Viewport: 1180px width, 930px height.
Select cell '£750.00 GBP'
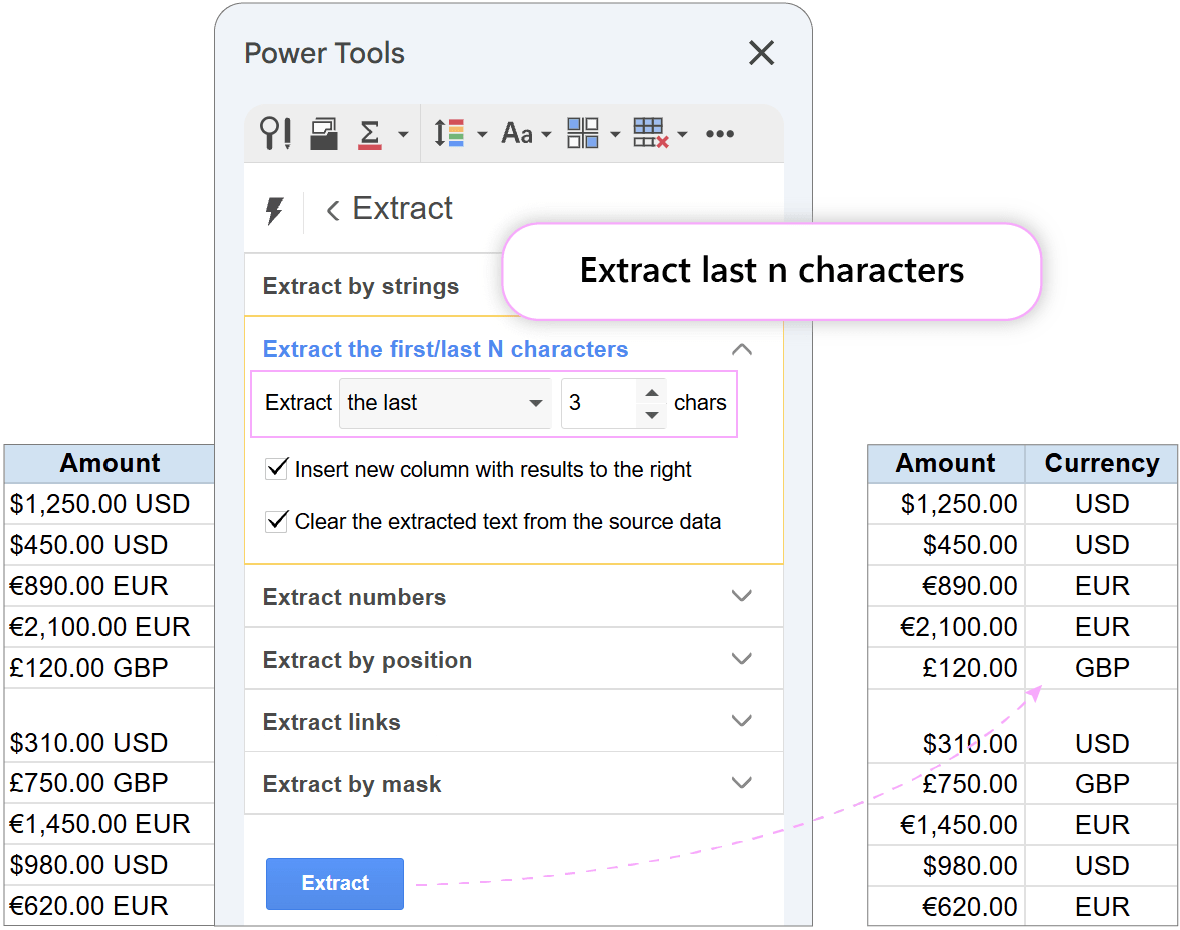(110, 783)
